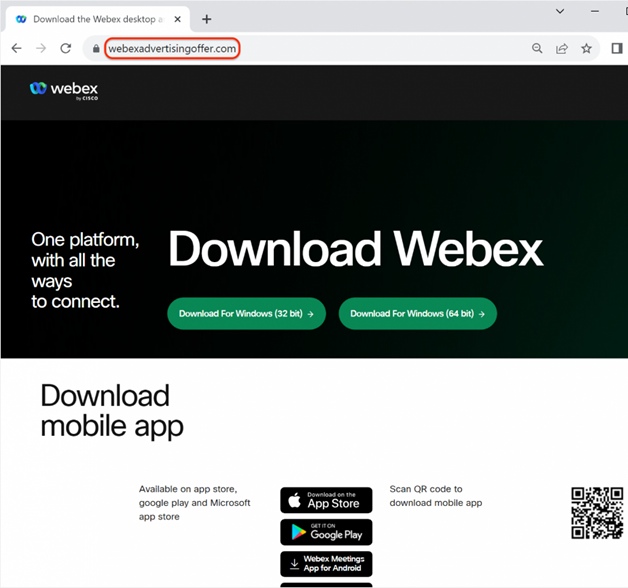This screenshot has height=588, width=628.
Task: View site info via the lock icon
Action: pos(96,48)
